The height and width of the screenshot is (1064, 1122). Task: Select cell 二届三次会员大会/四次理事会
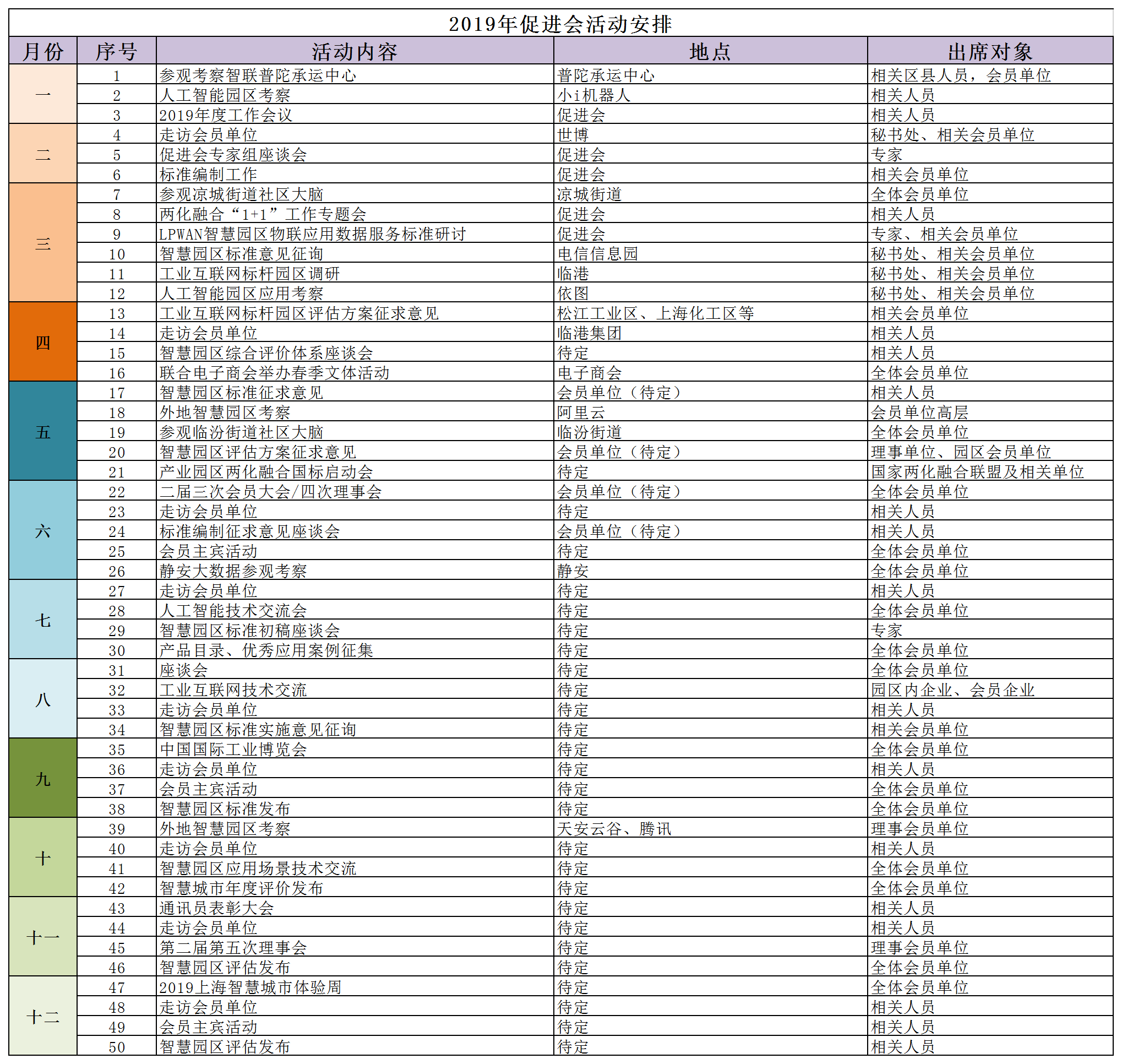(x=355, y=491)
